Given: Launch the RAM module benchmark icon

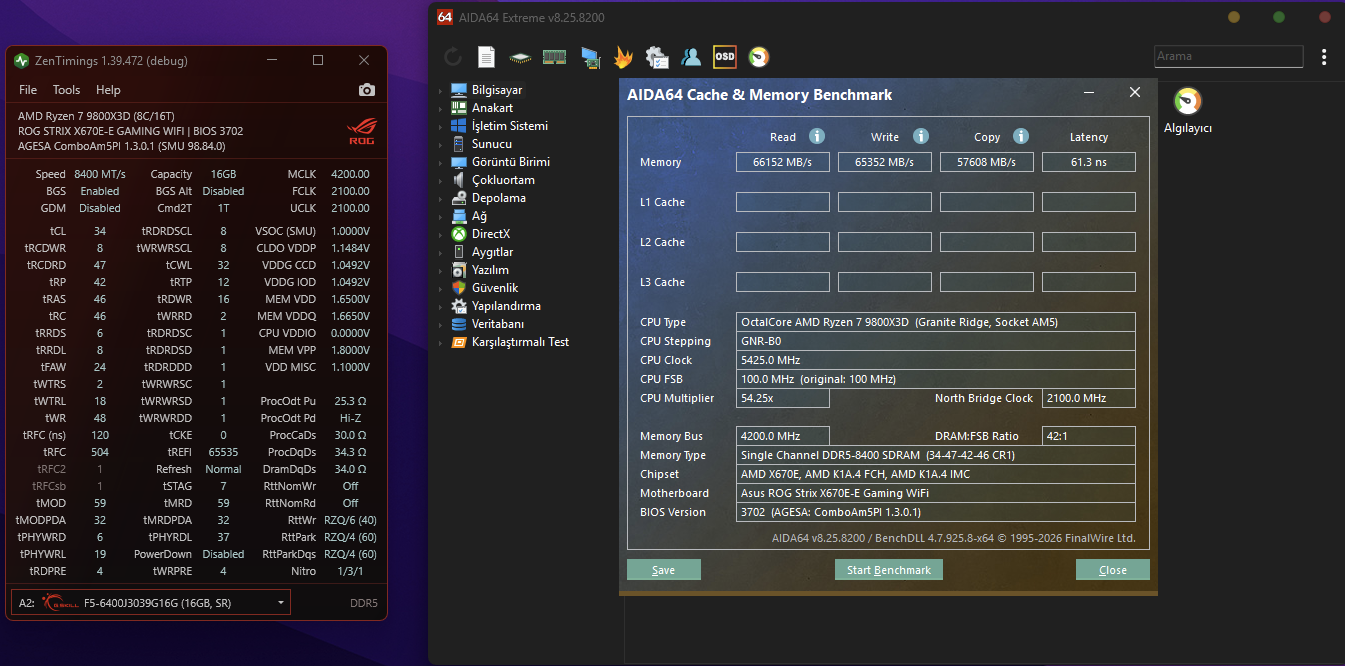Looking at the screenshot, I should [x=555, y=57].
